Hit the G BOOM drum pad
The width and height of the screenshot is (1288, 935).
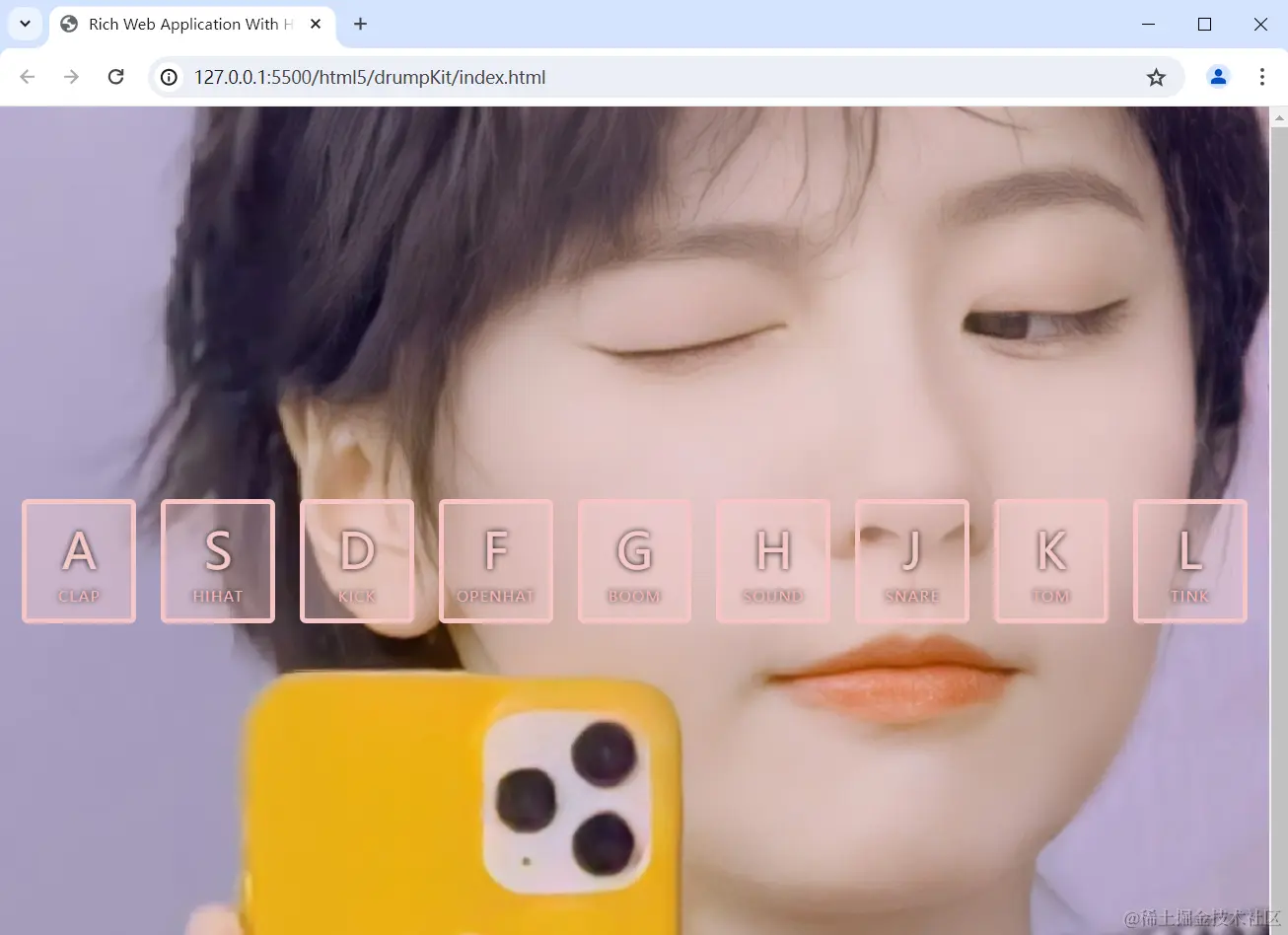[634, 560]
